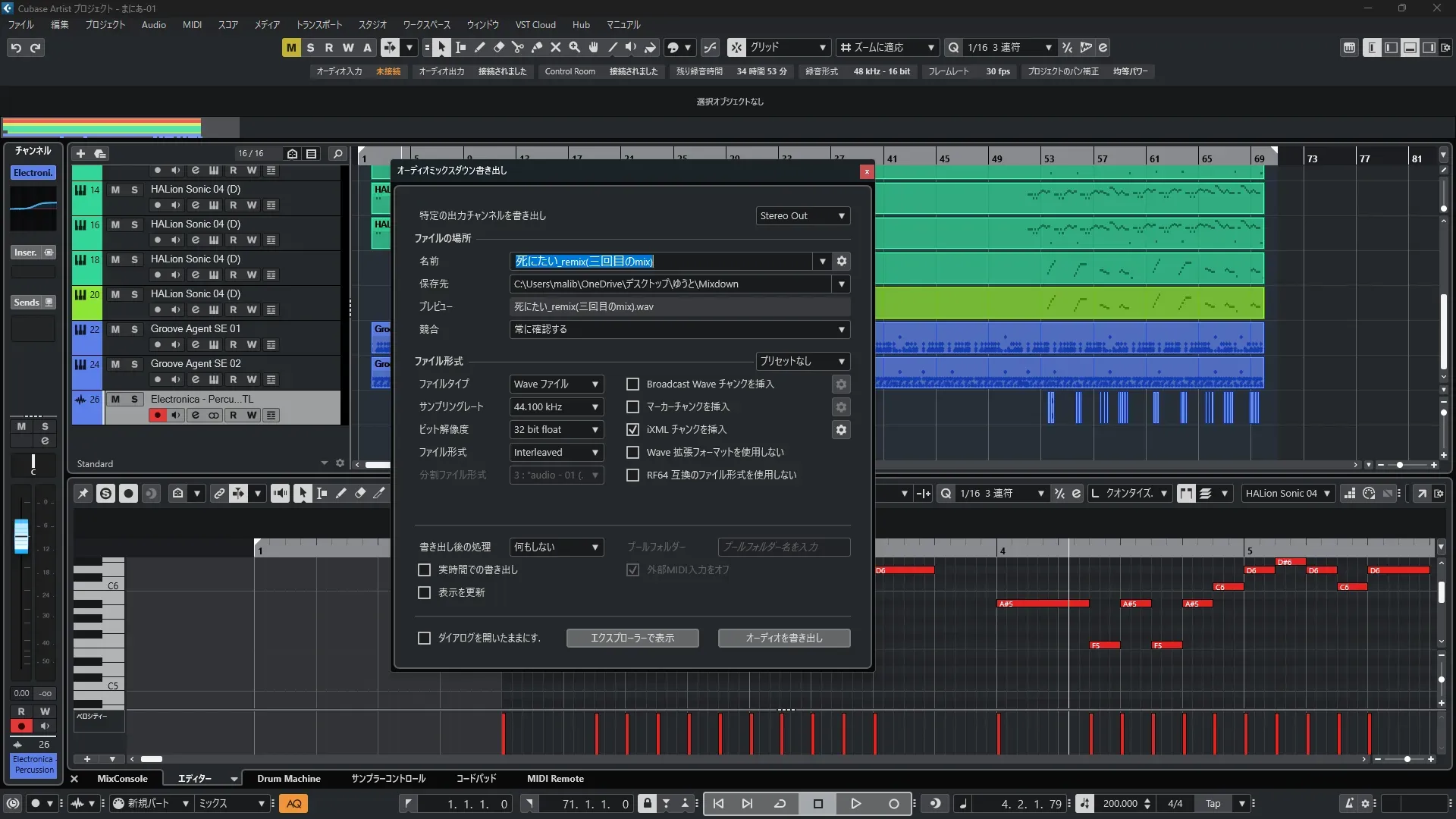The width and height of the screenshot is (1456, 819).
Task: Click the channel volume fader handle
Action: (x=21, y=535)
